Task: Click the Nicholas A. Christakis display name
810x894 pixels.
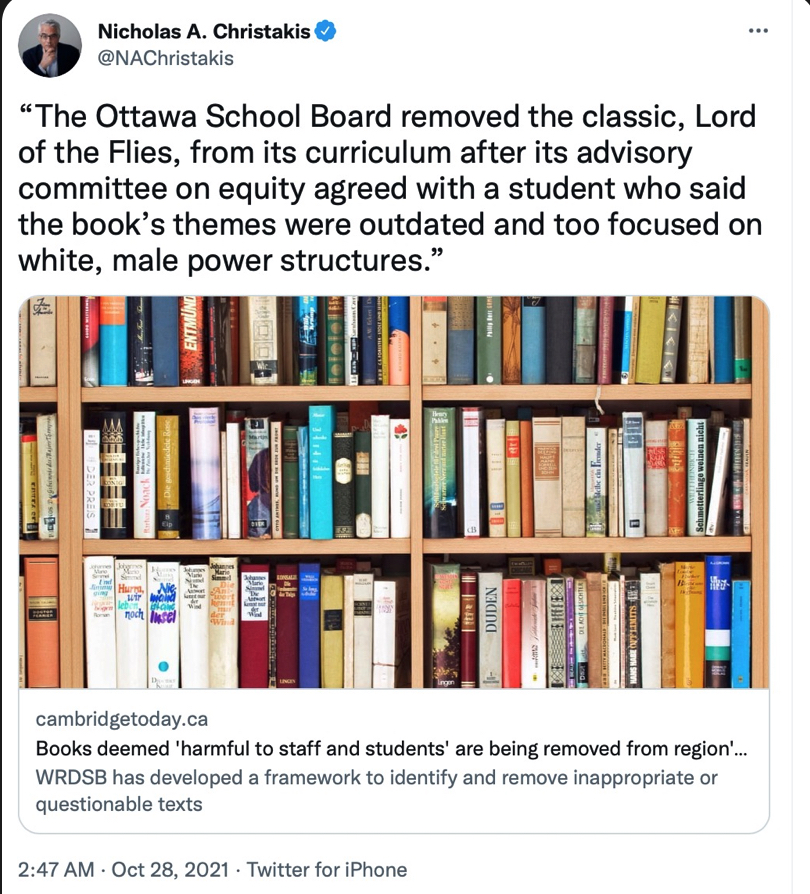Action: tap(204, 32)
